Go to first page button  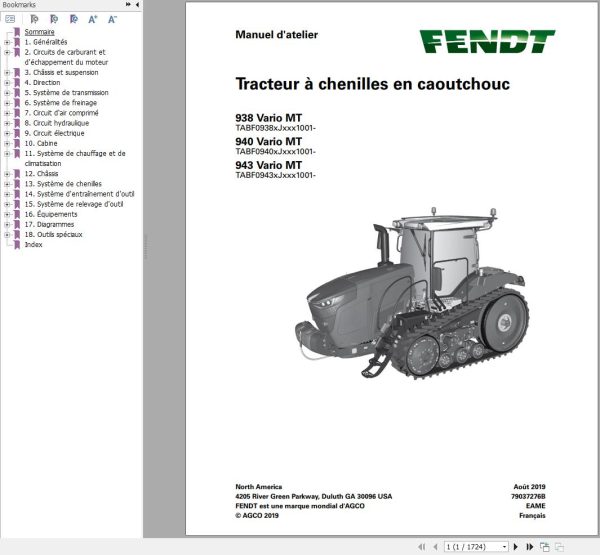click(x=422, y=547)
